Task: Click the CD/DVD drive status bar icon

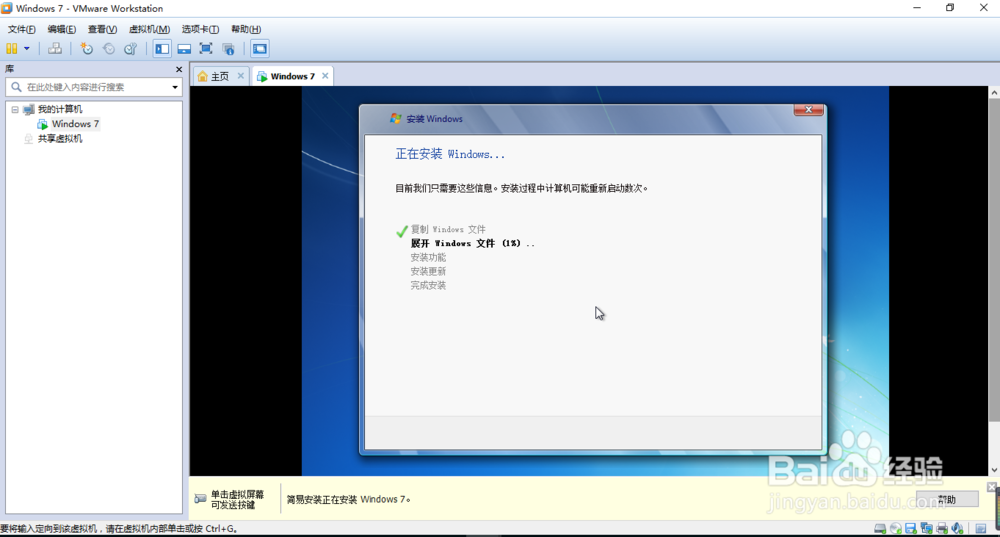Action: [x=895, y=528]
